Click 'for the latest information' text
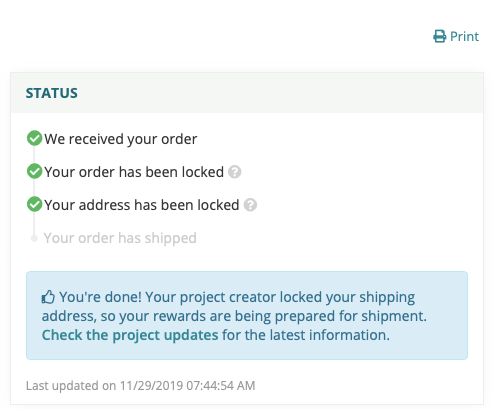The height and width of the screenshot is (409, 499). [306, 335]
